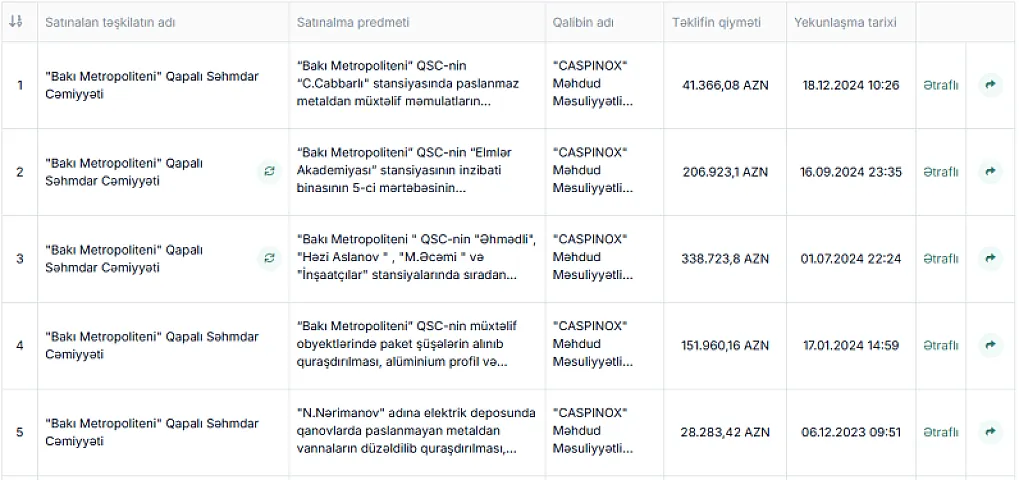Click refresh icon in row 2 organization cell
The image size is (1019, 480).
269,171
